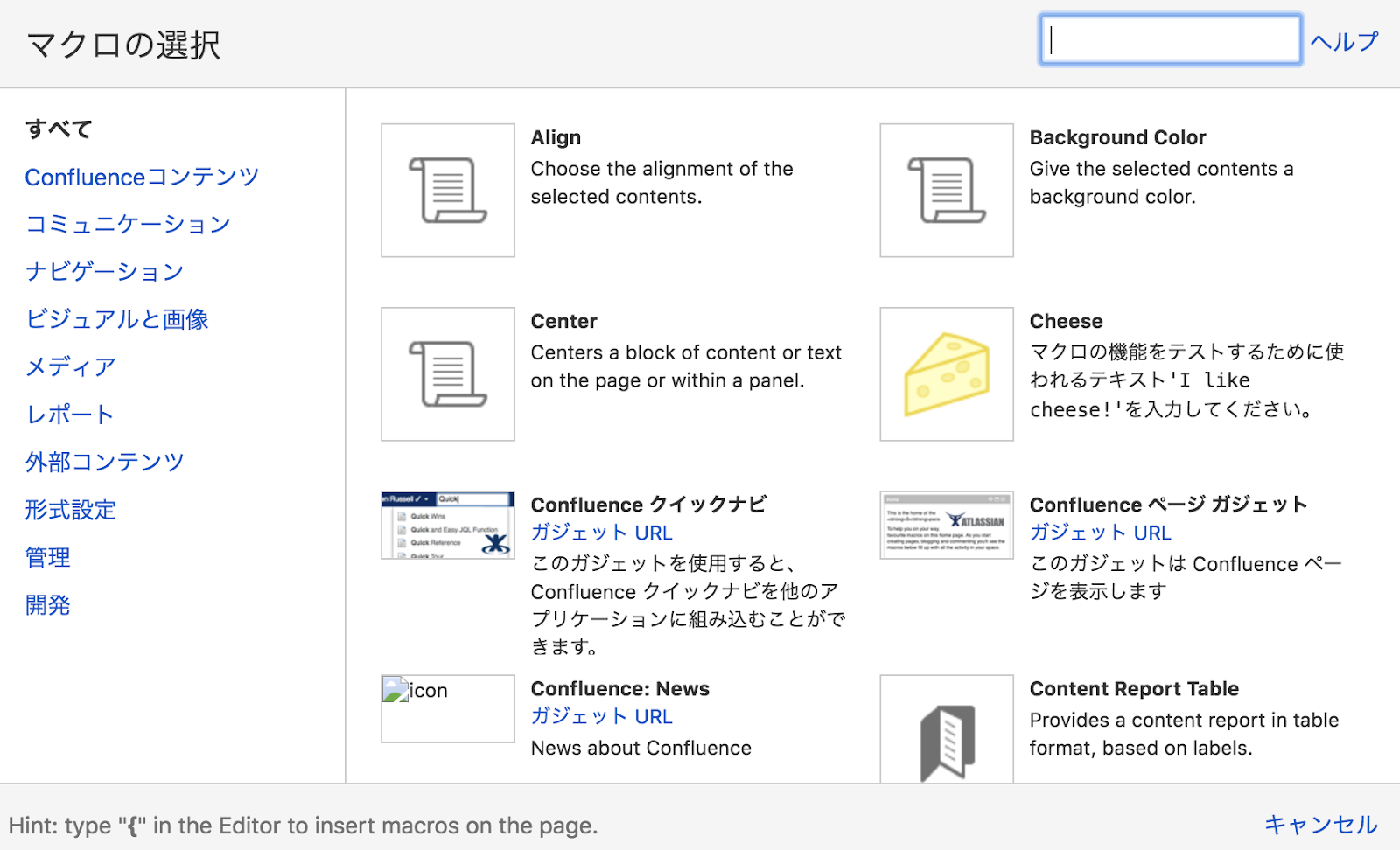This screenshot has width=1400, height=850.
Task: Click the Confluence クイックナビ gadget thumbnail
Action: (448, 525)
